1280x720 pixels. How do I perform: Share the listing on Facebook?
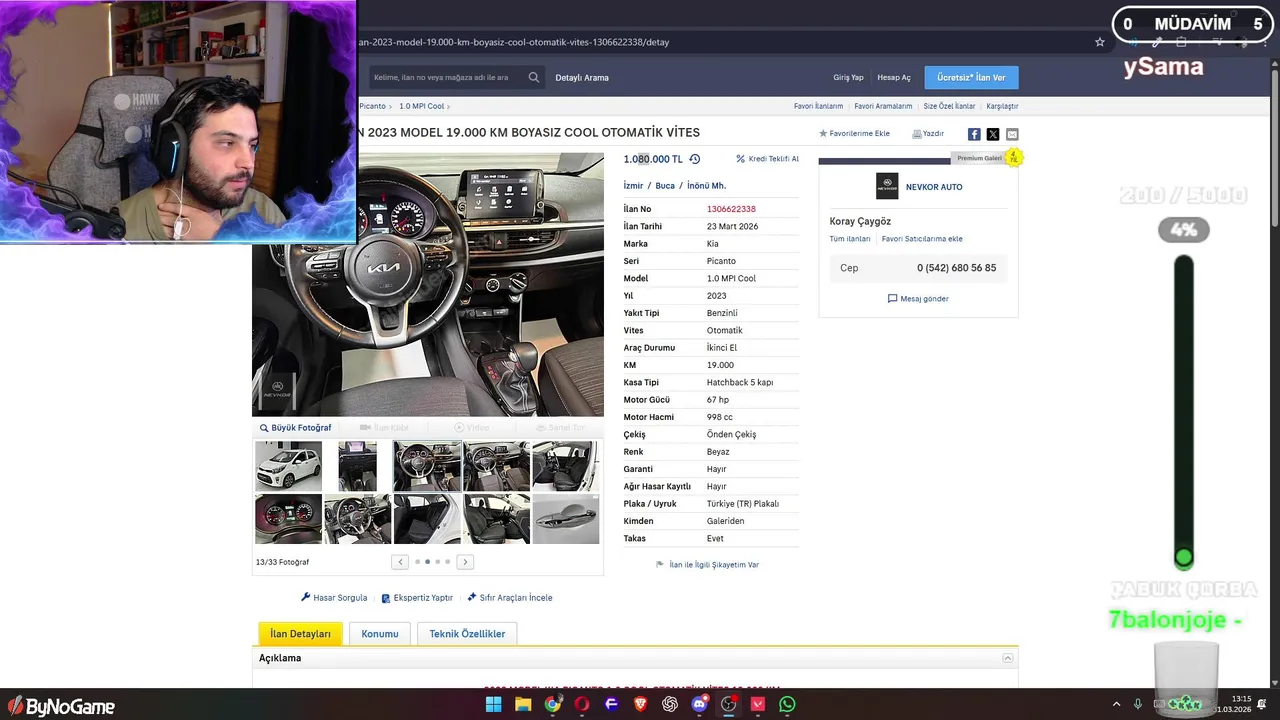click(x=974, y=134)
